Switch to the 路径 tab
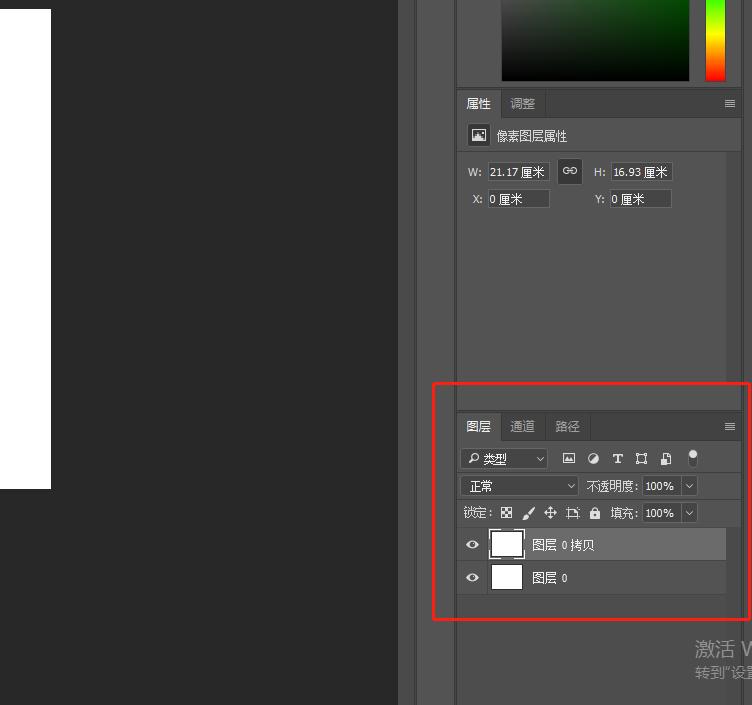The image size is (752, 705). 567,427
